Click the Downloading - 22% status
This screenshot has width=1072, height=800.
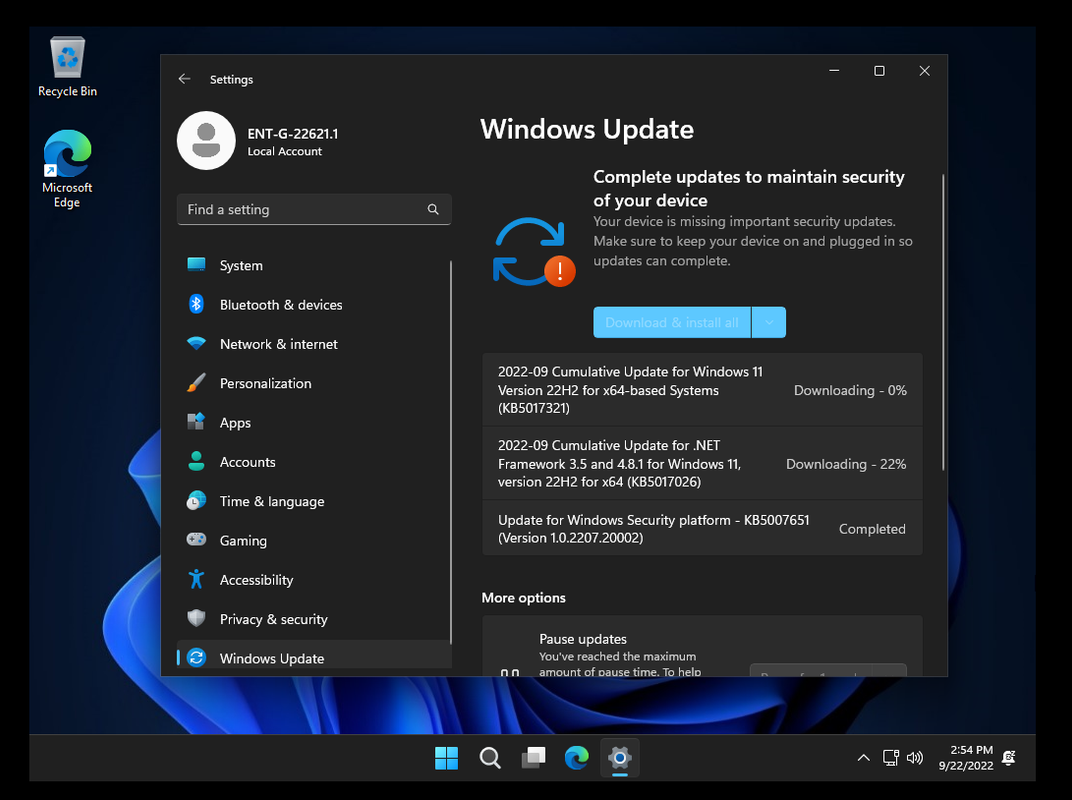[x=846, y=464]
